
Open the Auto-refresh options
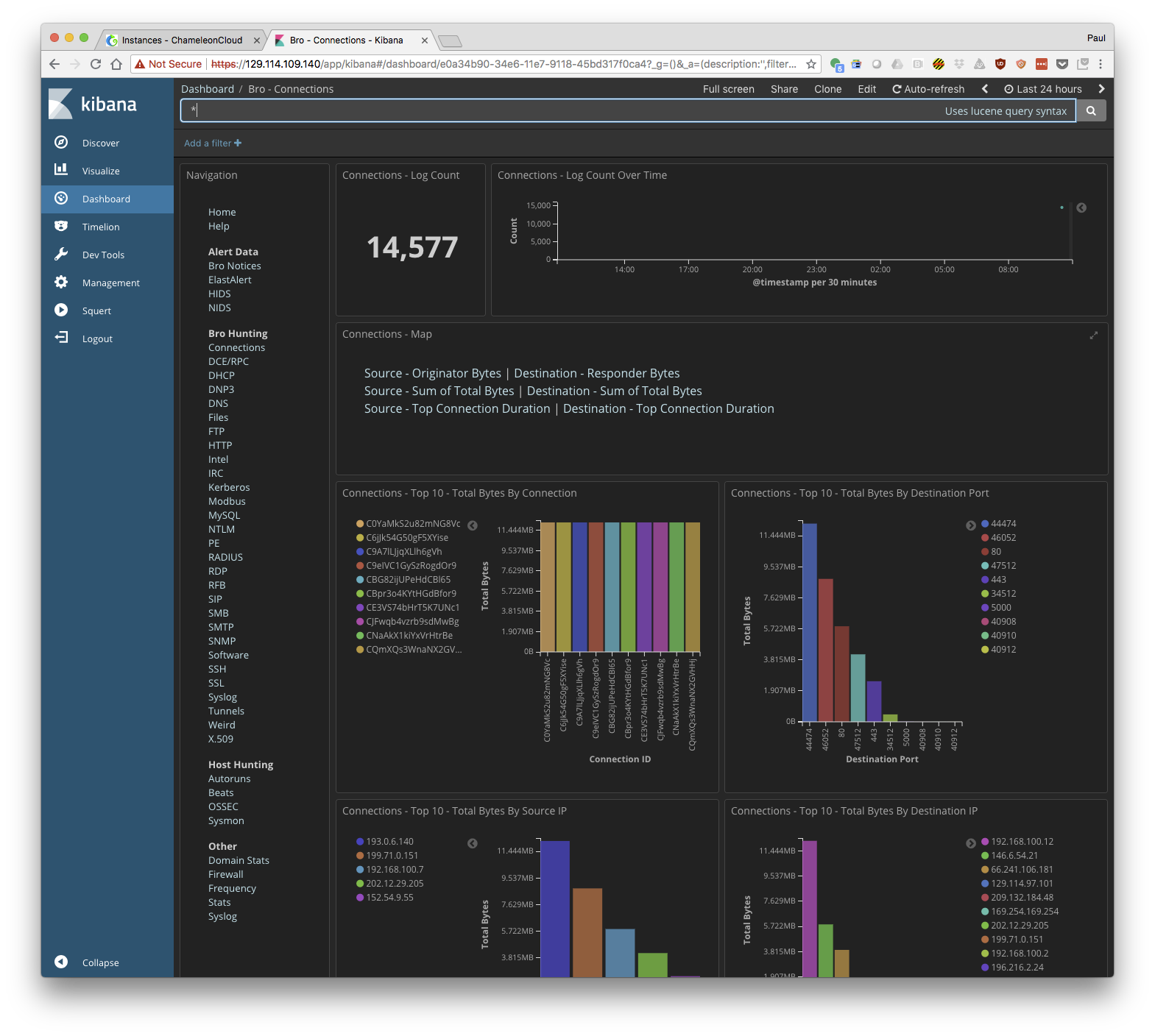click(928, 88)
